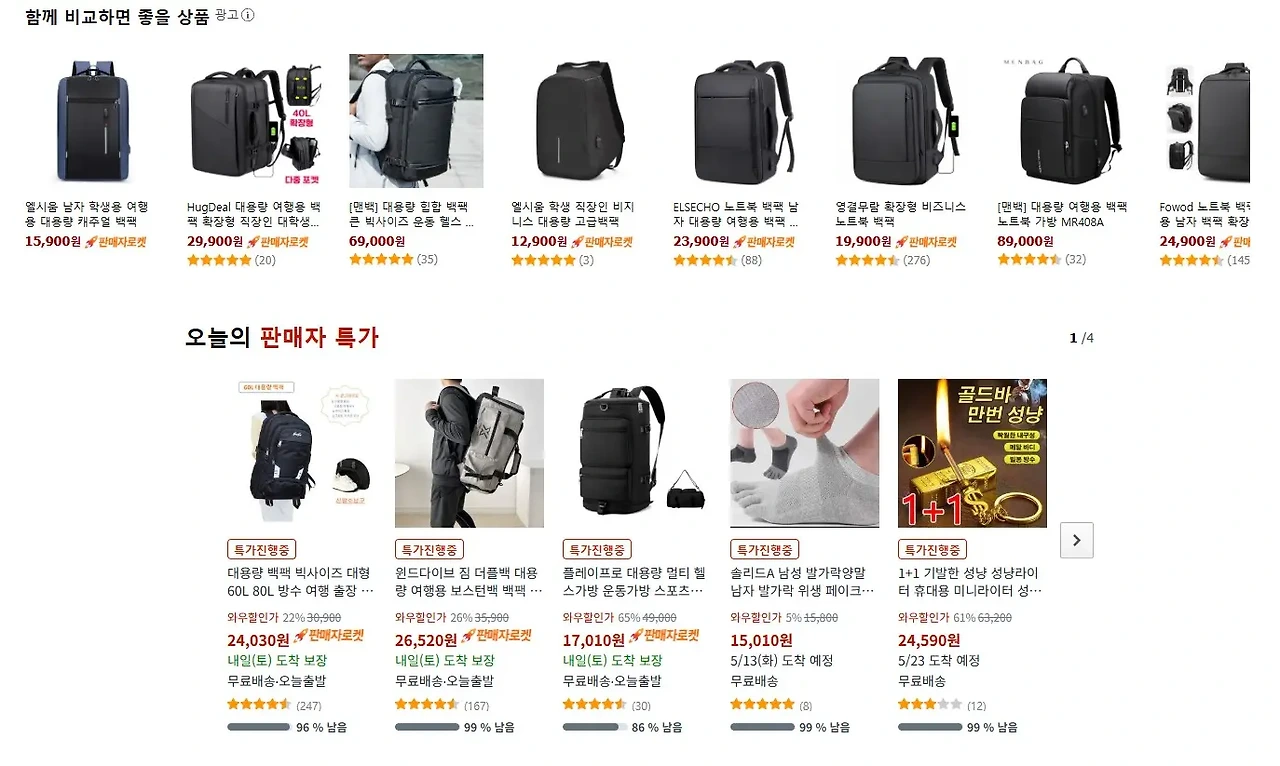Click the ad info icon beside 광고
This screenshot has height=766, width=1280.
(x=248, y=15)
